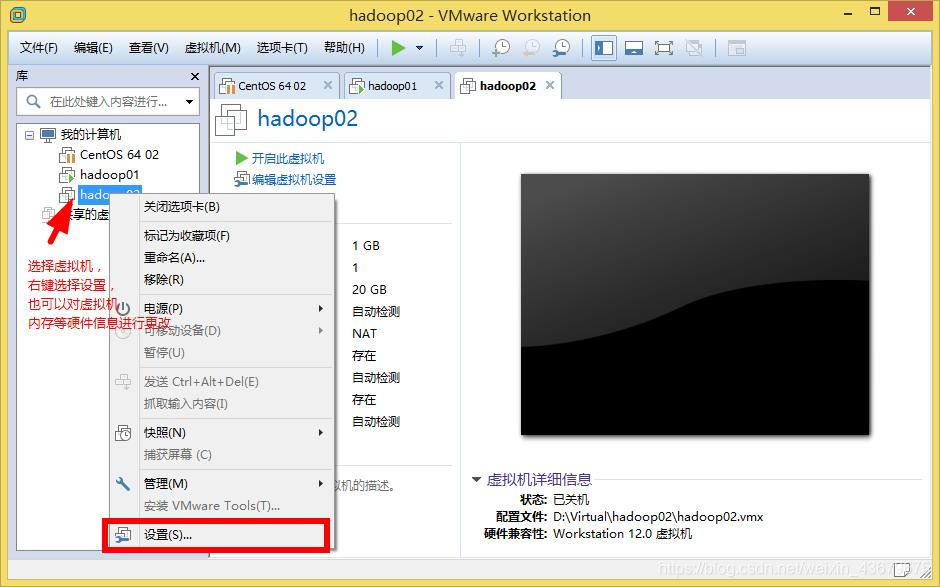Click the hadoop02 heading VM icon
Viewport: 940px width, 587px height.
click(231, 119)
